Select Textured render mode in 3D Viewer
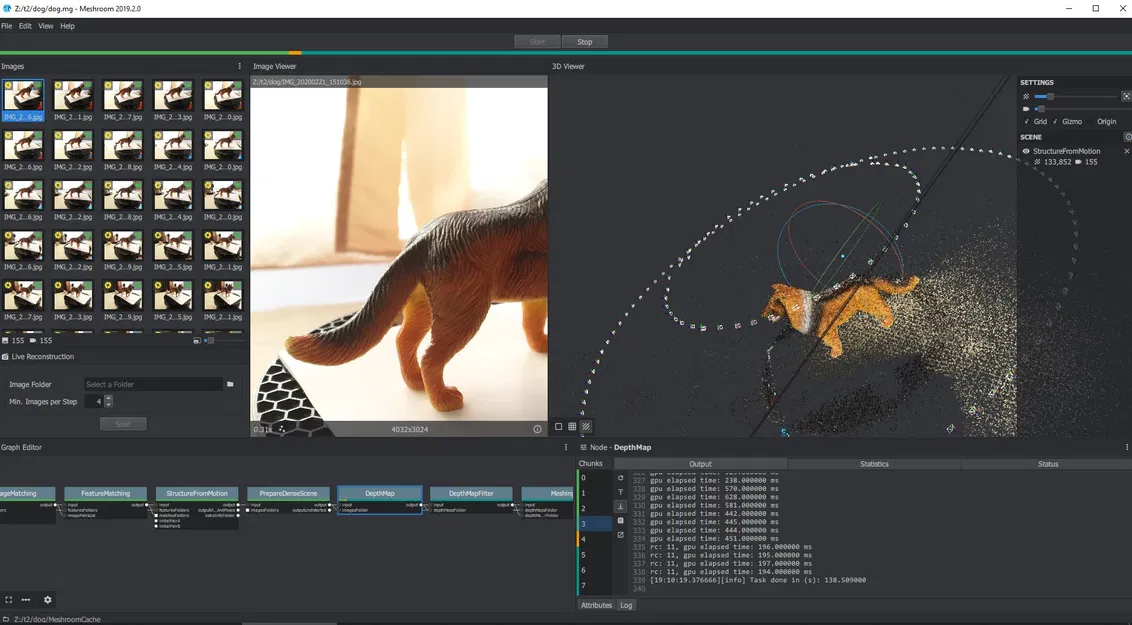Screen dimensions: 1132x625 [585, 427]
